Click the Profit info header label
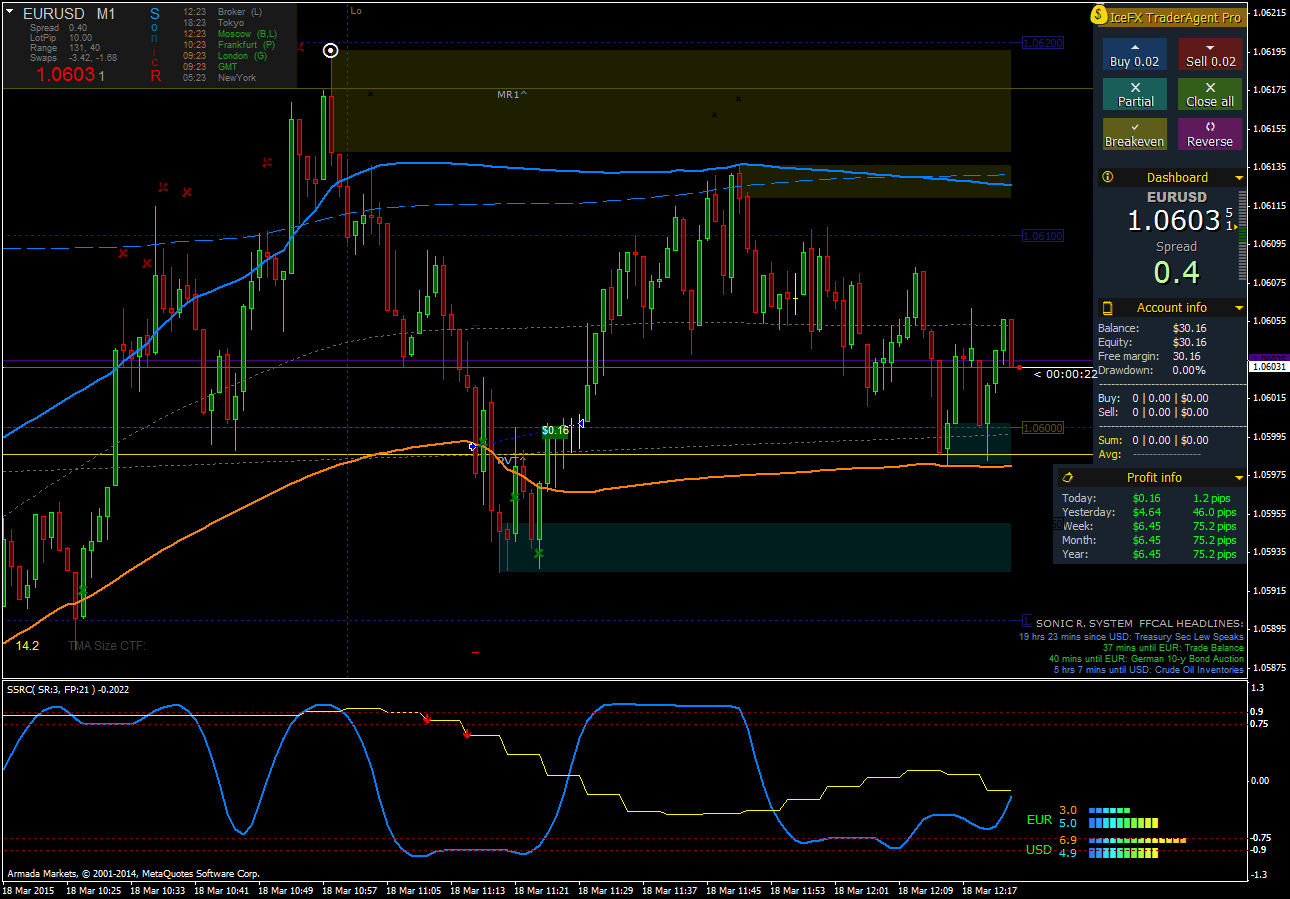 (1154, 478)
